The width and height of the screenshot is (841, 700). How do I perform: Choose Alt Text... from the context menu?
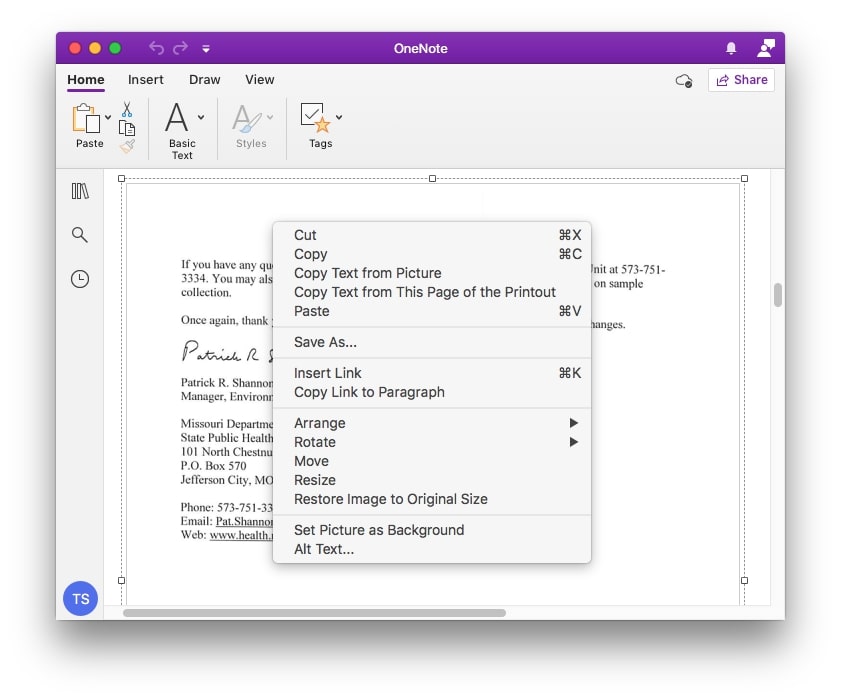(x=432, y=549)
